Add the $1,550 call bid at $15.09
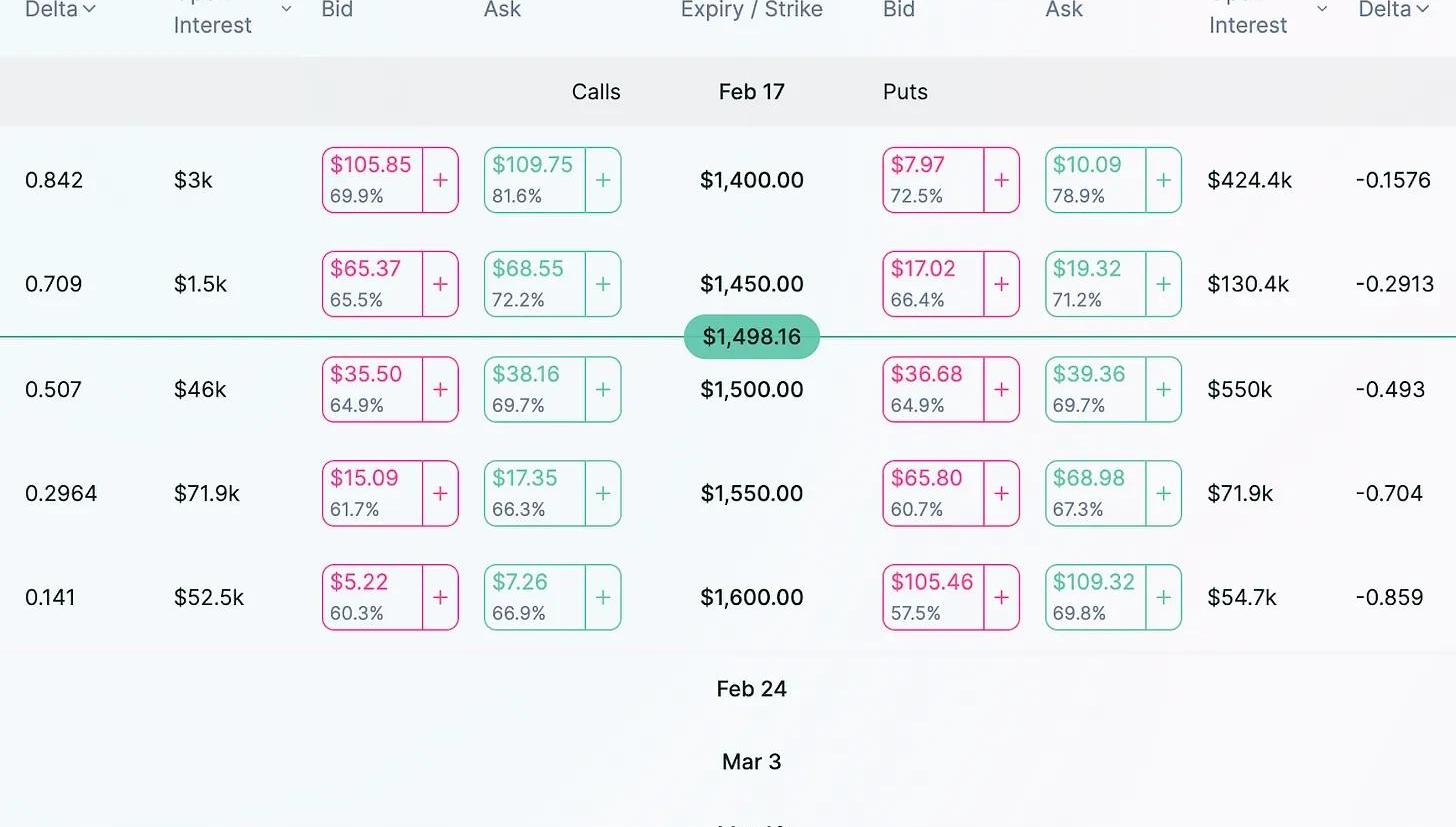 (x=440, y=493)
